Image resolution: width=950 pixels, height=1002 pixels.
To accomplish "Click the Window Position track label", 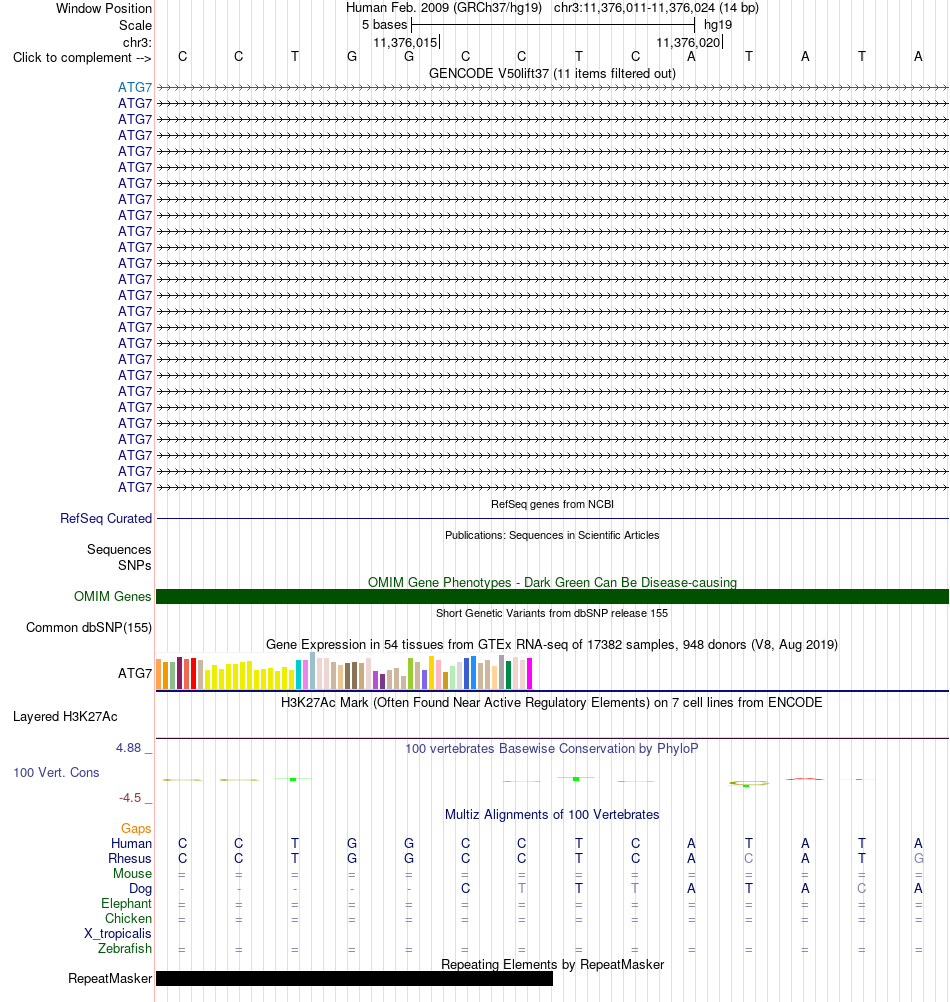I will [x=103, y=8].
